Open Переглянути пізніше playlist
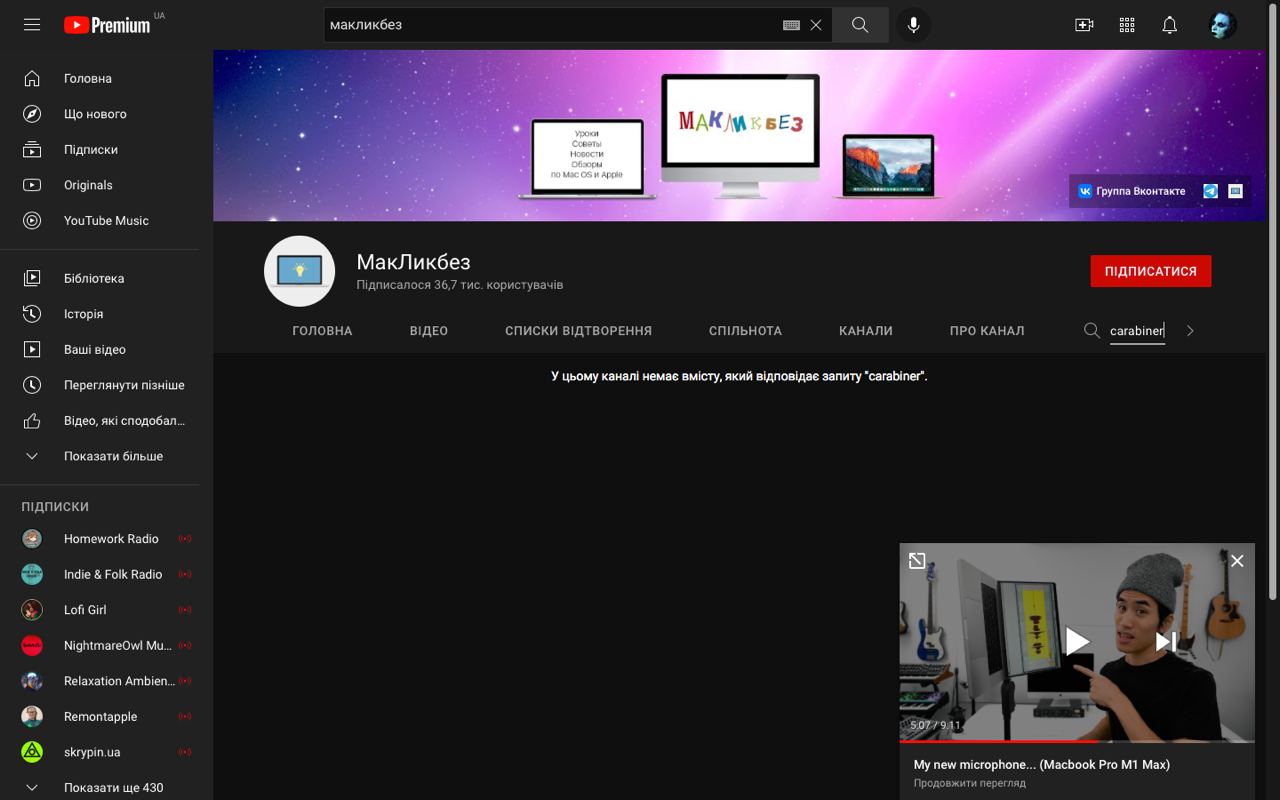The height and width of the screenshot is (800, 1280). point(100,385)
